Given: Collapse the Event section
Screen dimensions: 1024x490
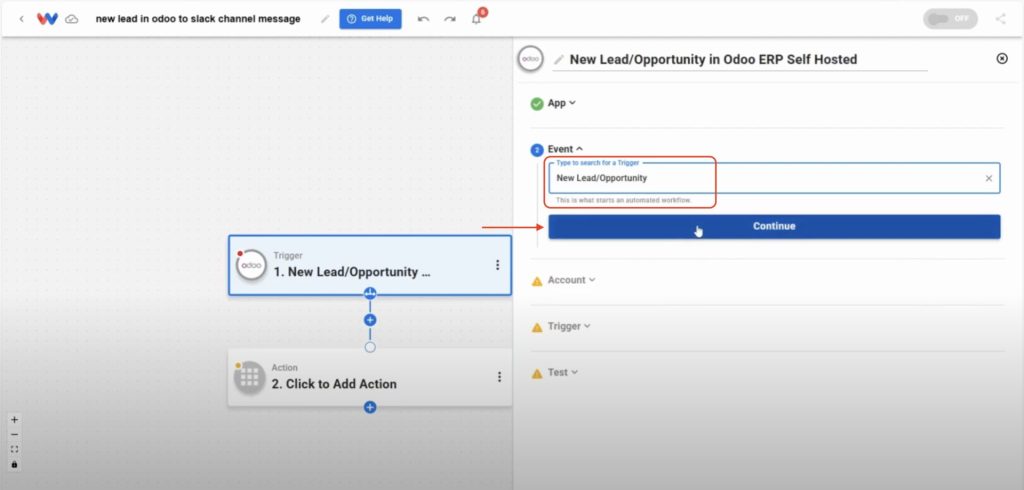Looking at the screenshot, I should pos(566,149).
